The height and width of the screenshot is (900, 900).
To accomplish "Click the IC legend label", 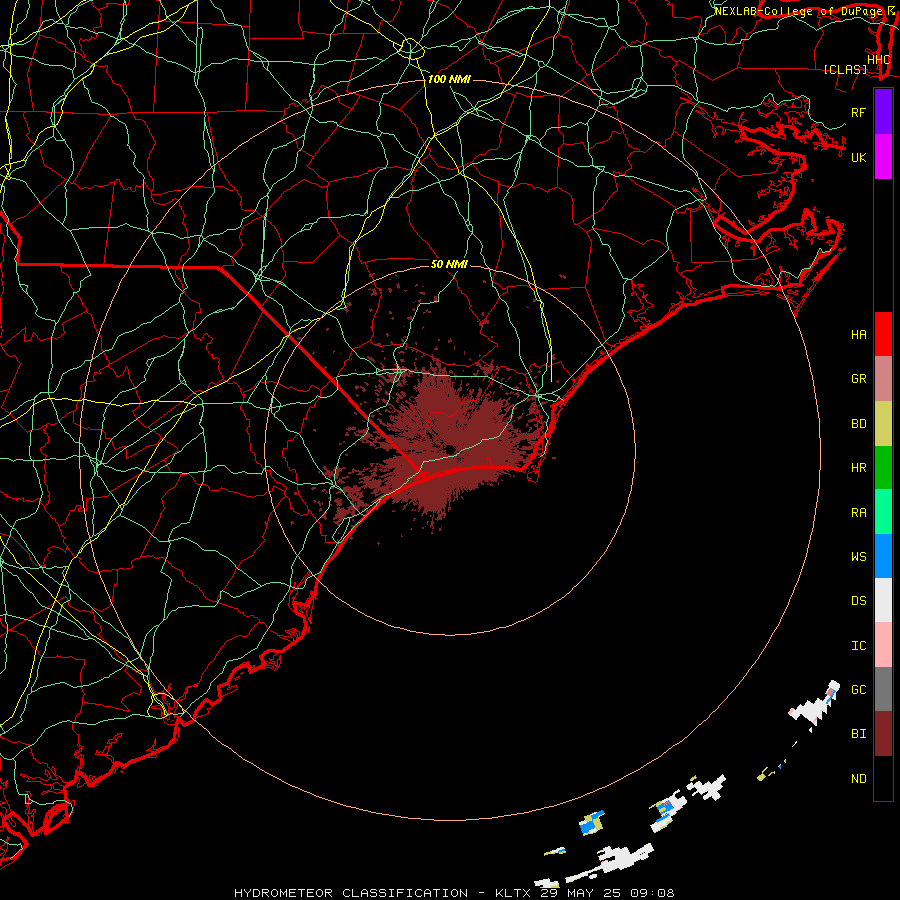I will click(x=858, y=646).
